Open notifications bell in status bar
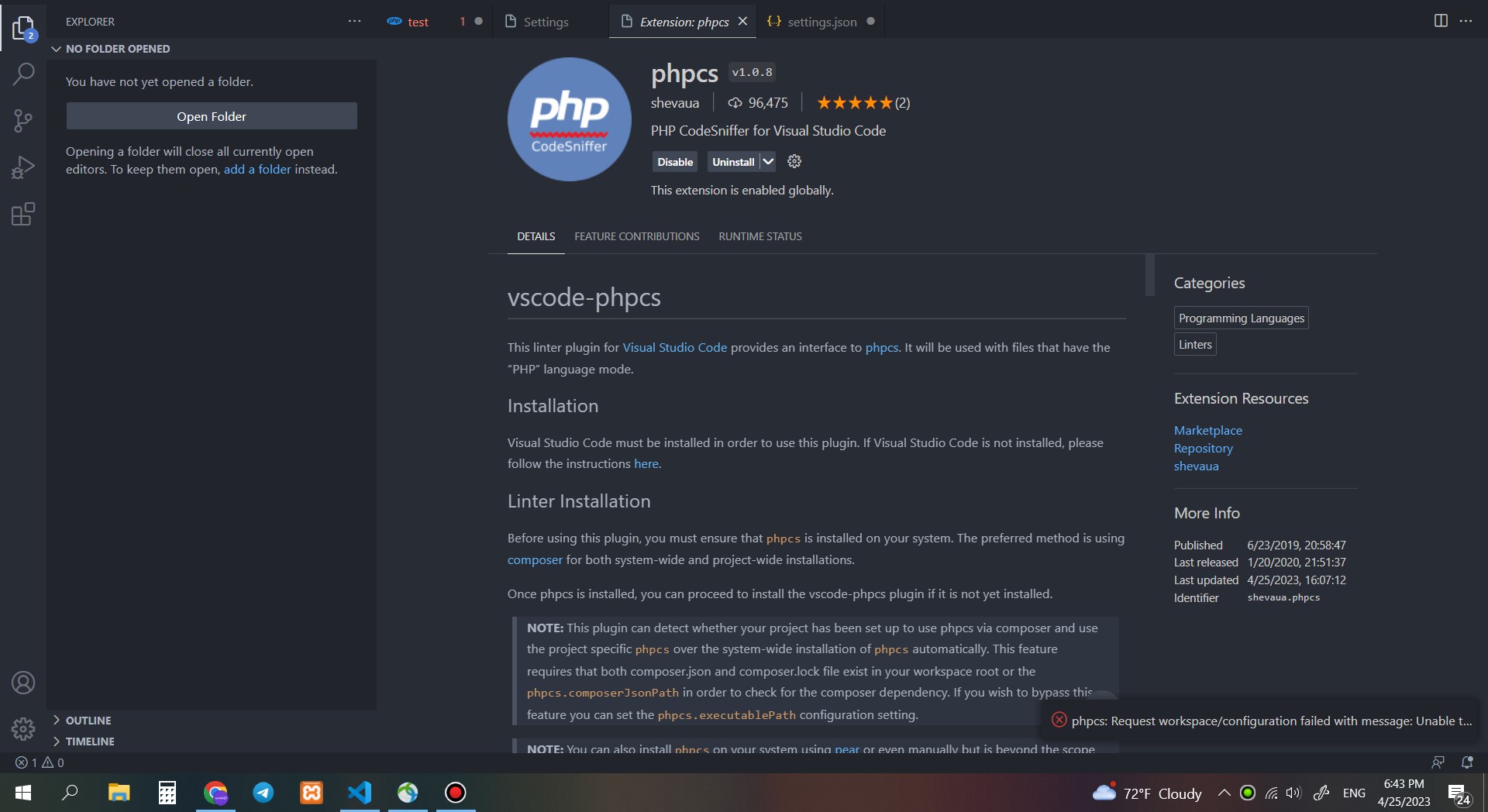This screenshot has height=812, width=1488. point(1467,762)
